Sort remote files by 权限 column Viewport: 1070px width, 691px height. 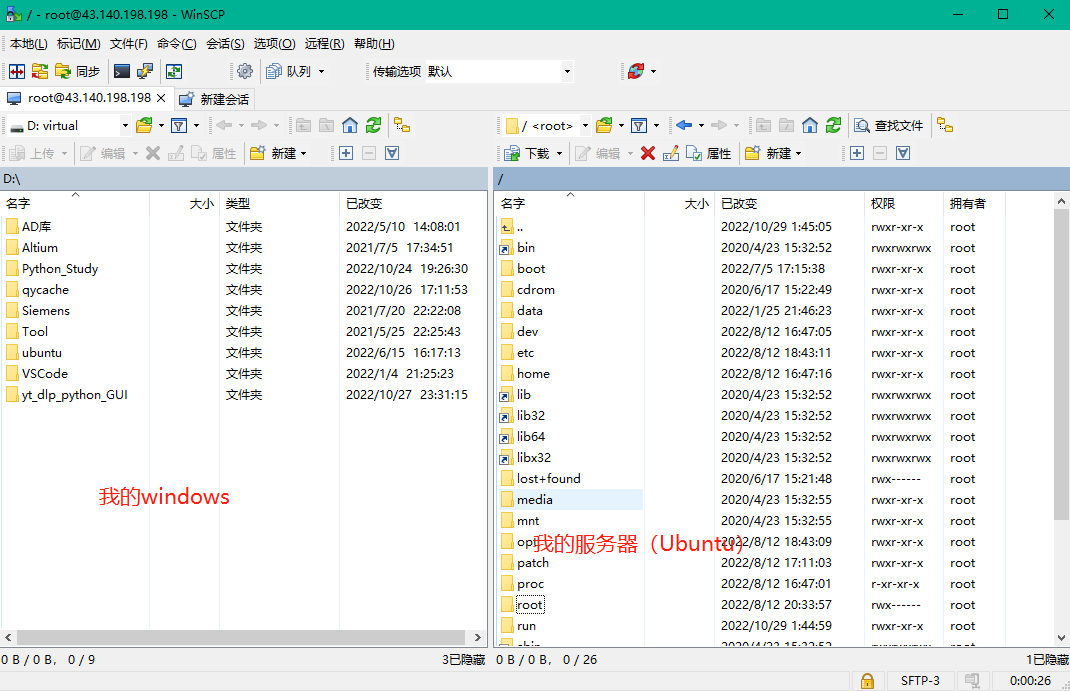[x=903, y=203]
